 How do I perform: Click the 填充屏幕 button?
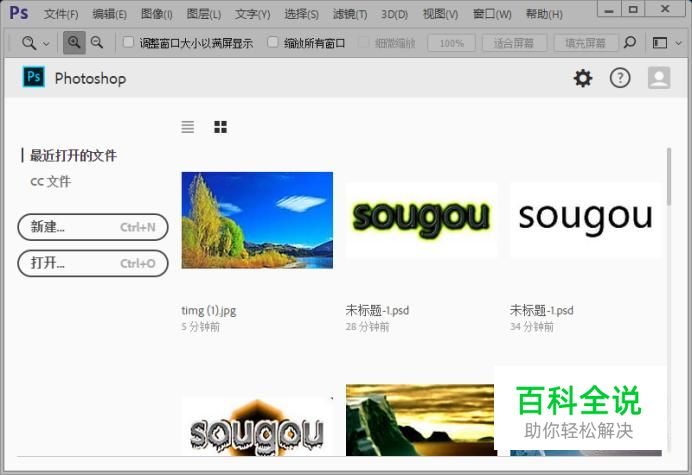[586, 43]
